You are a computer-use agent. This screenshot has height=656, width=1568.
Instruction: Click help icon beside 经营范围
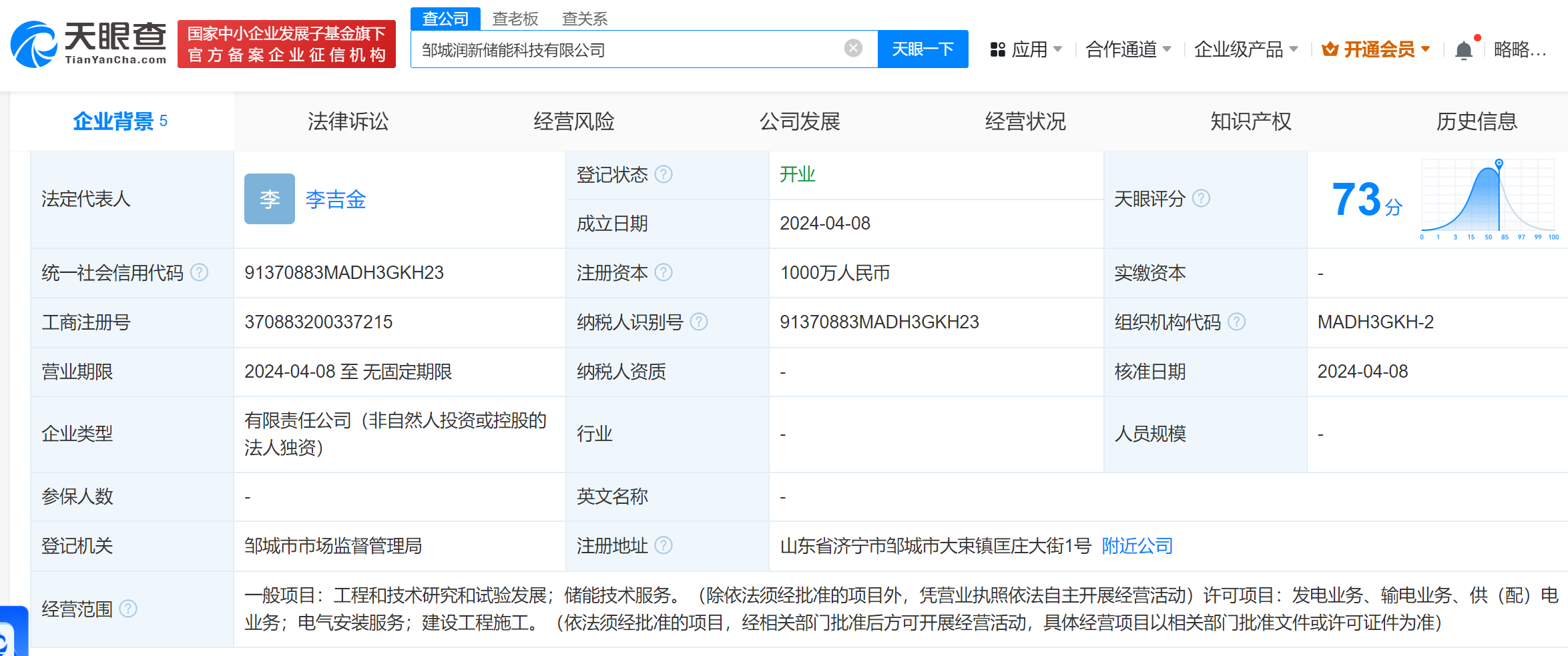coord(128,609)
